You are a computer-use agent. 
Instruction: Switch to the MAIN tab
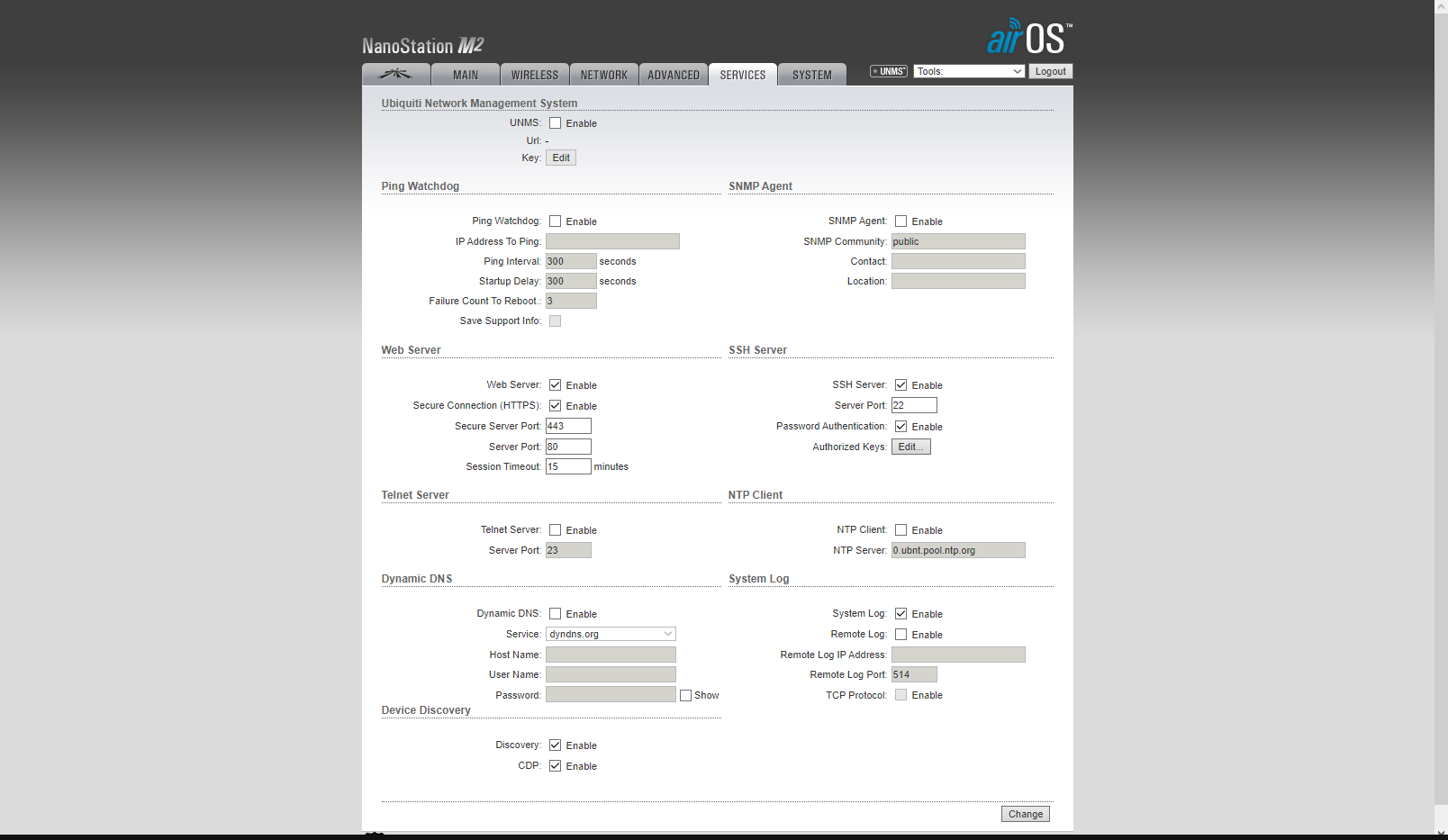click(x=466, y=75)
